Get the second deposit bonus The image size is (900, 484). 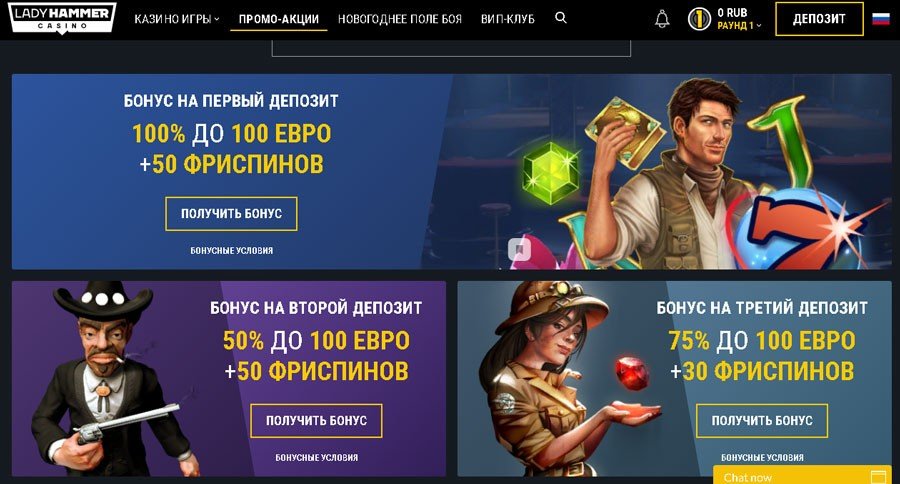[x=316, y=420]
